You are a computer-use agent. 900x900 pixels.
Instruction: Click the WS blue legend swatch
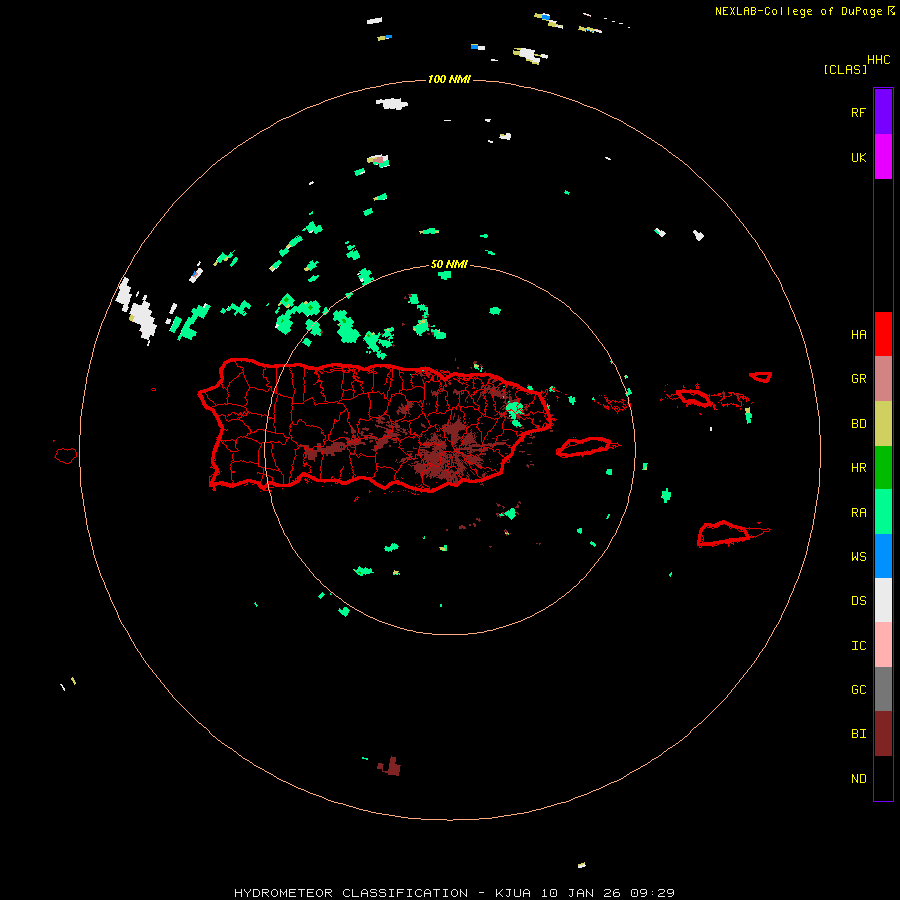[883, 556]
